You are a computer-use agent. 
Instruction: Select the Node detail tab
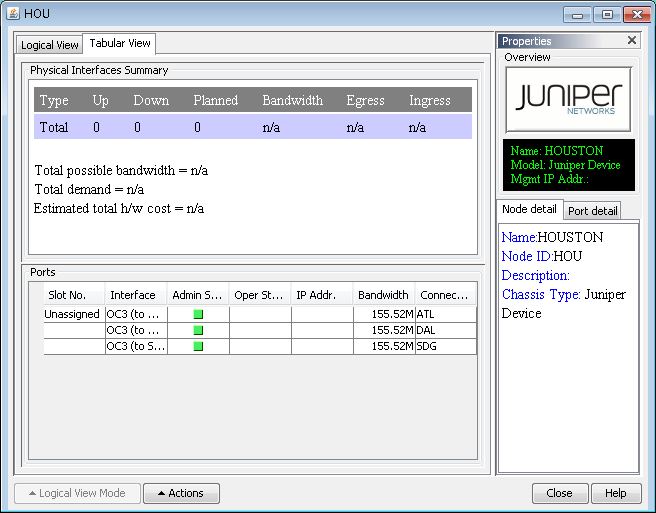tap(529, 209)
